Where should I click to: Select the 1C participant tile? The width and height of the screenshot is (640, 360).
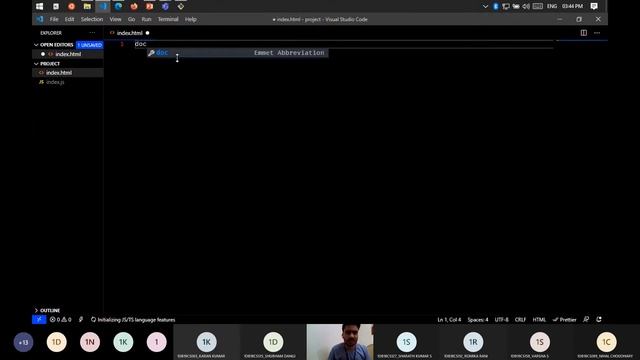click(607, 342)
